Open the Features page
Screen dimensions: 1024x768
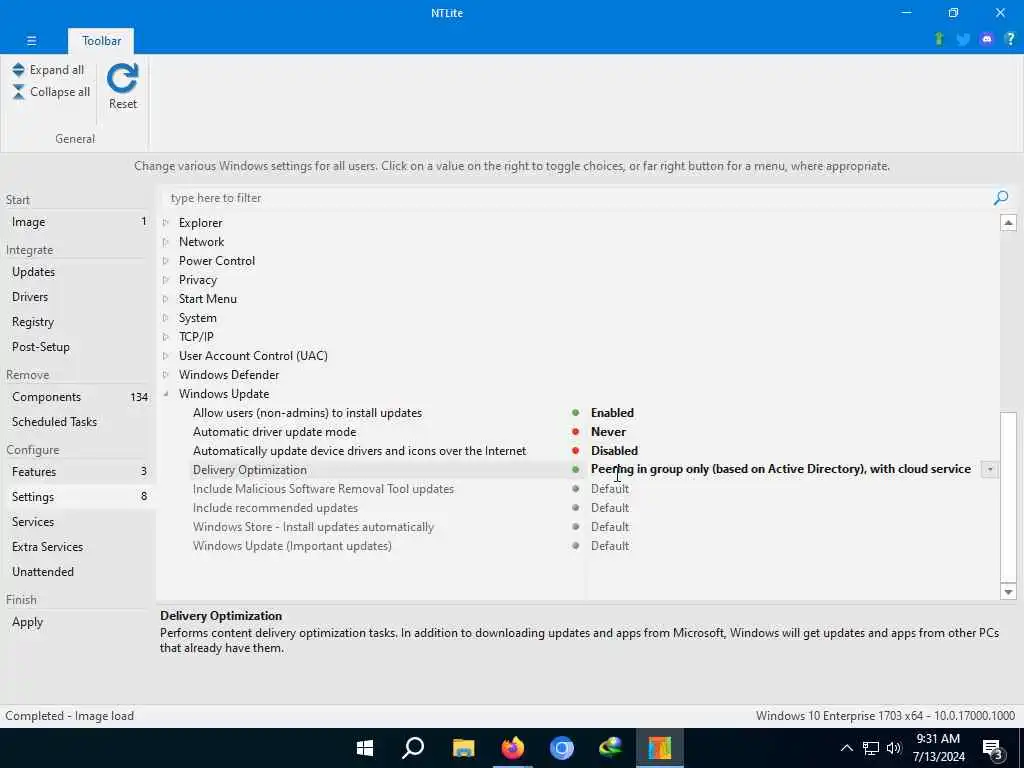coord(78,472)
